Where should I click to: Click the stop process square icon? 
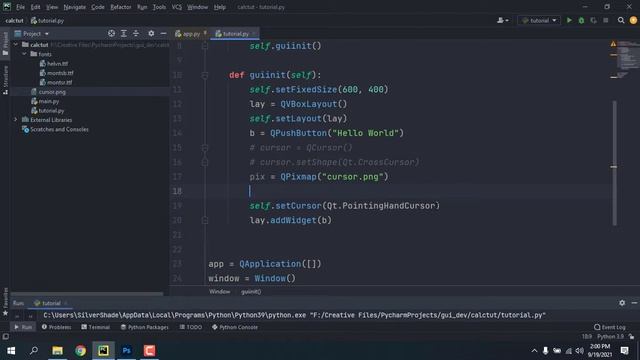coord(606,20)
